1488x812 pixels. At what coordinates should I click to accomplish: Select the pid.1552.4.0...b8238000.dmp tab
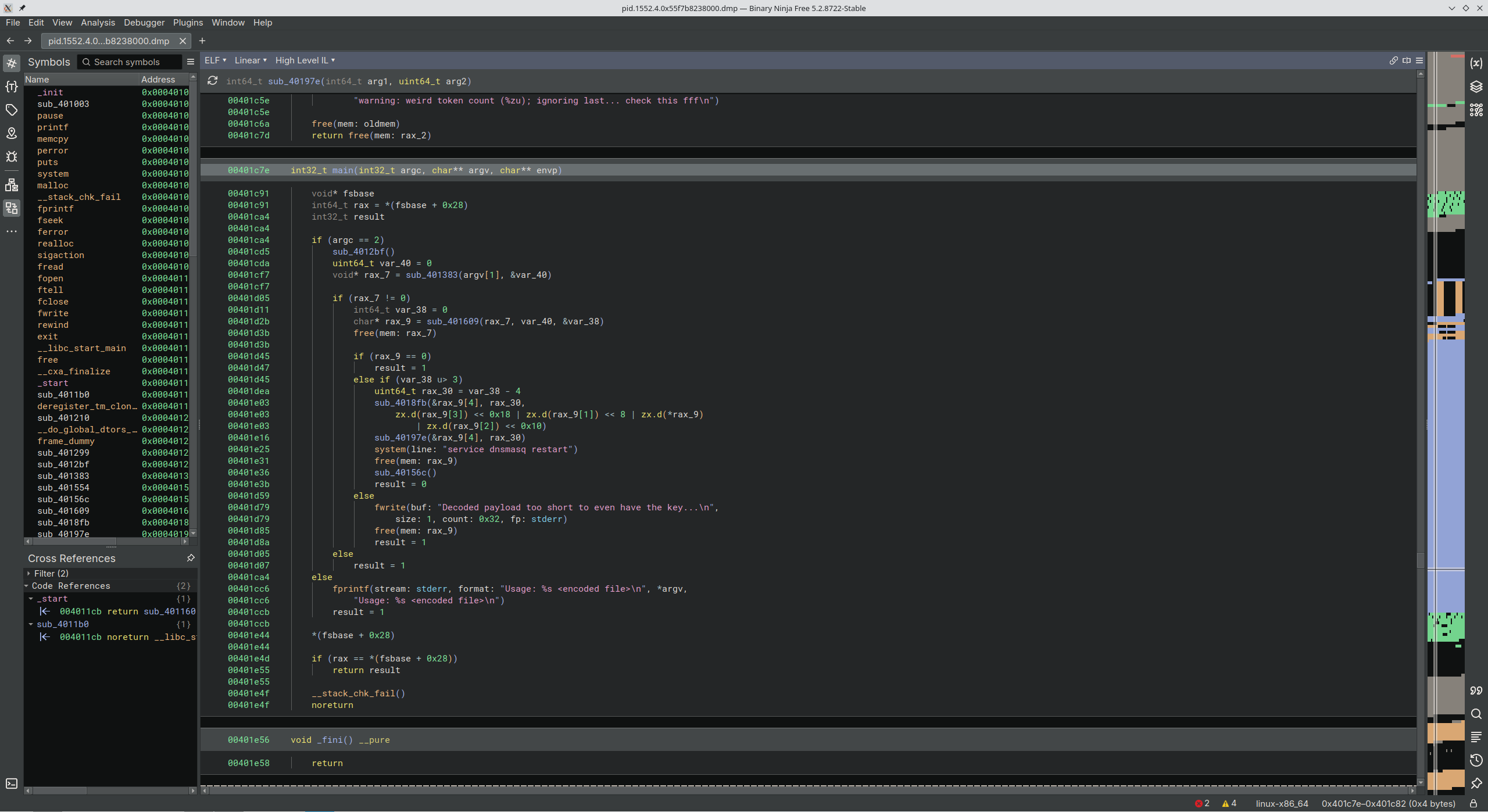pos(109,41)
